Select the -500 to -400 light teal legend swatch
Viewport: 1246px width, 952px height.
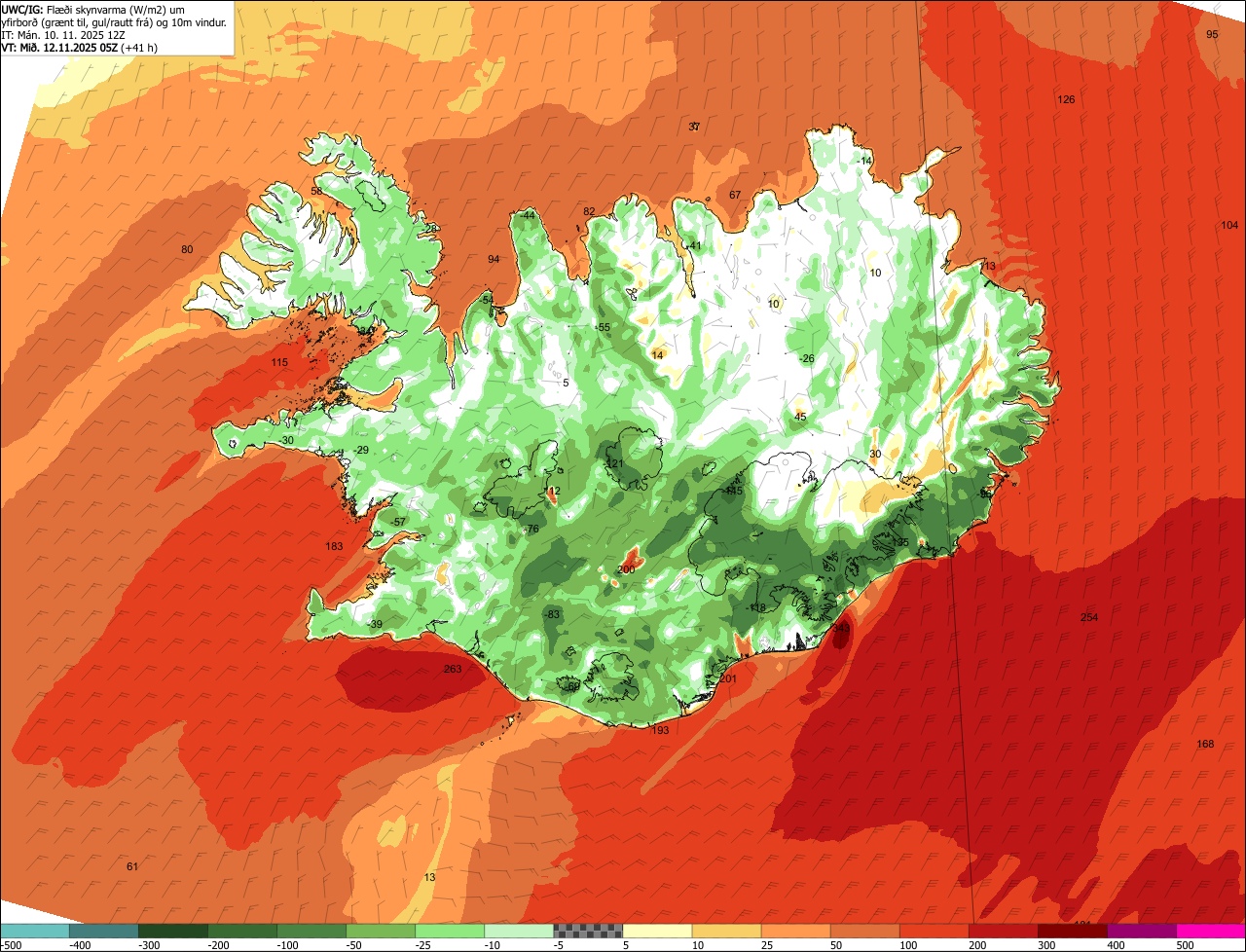(35, 931)
